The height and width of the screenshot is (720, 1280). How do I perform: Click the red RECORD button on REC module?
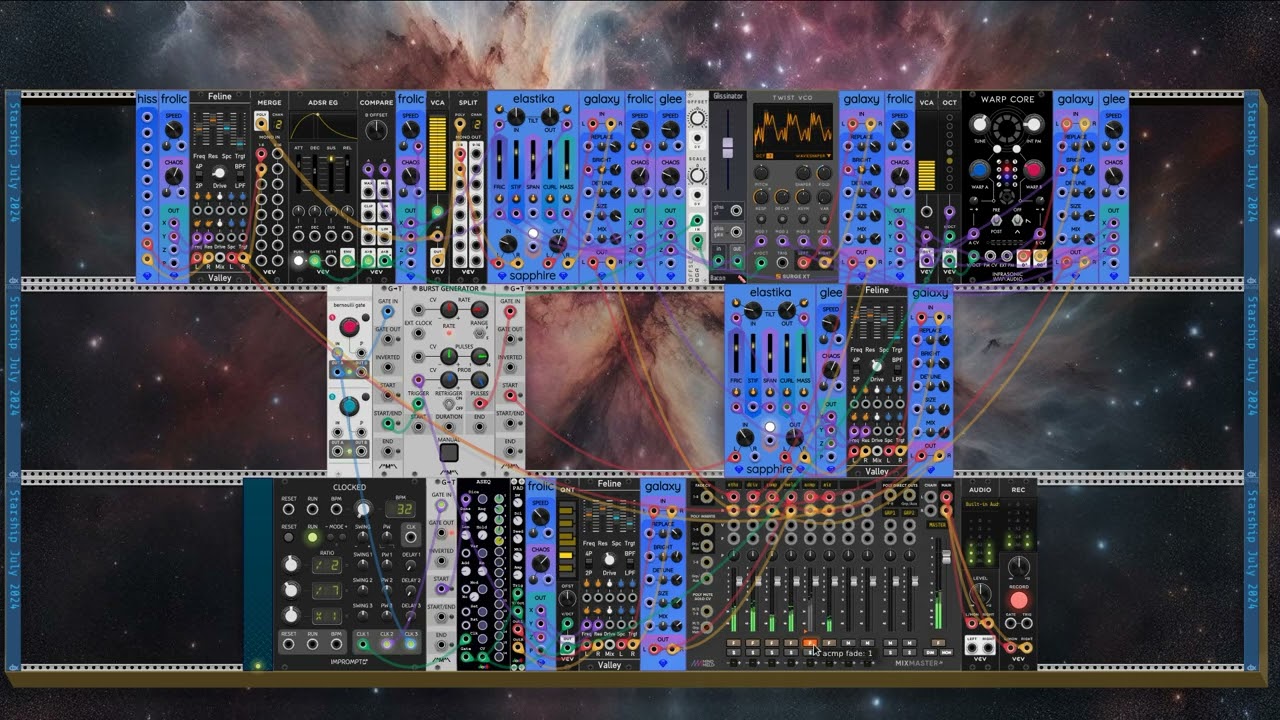pos(1019,600)
